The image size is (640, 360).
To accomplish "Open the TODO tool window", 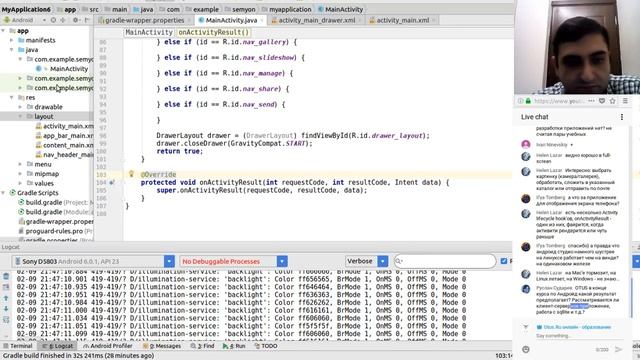I will click(x=266, y=346).
